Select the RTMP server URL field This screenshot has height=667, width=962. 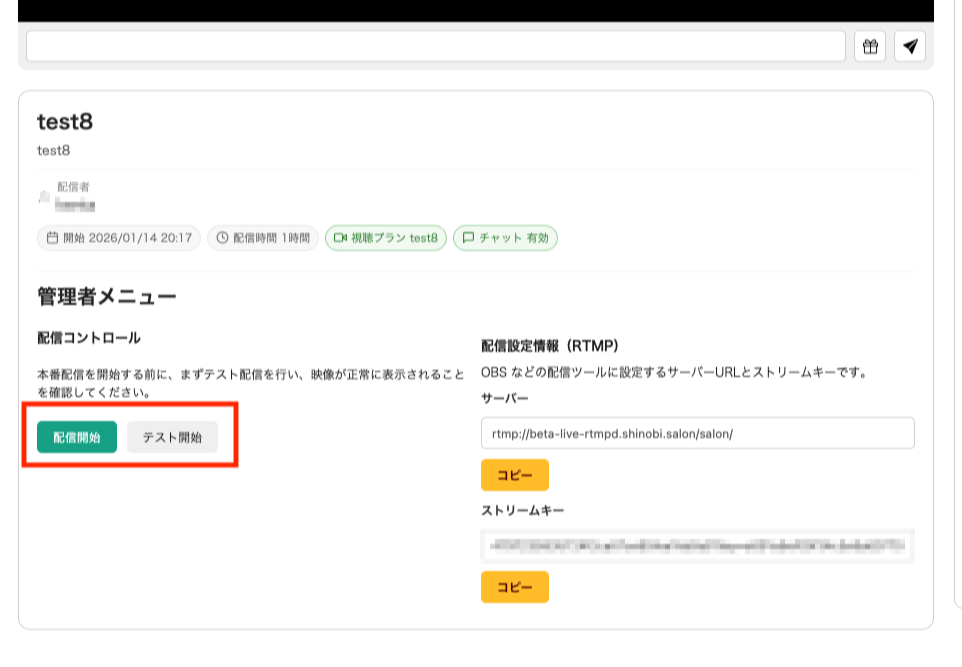click(x=697, y=433)
